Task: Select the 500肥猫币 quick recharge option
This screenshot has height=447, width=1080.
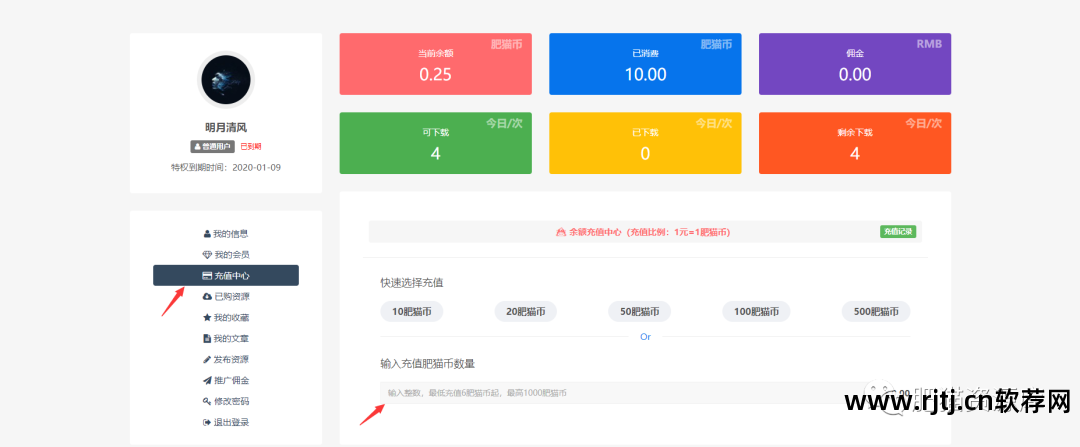Action: click(876, 312)
